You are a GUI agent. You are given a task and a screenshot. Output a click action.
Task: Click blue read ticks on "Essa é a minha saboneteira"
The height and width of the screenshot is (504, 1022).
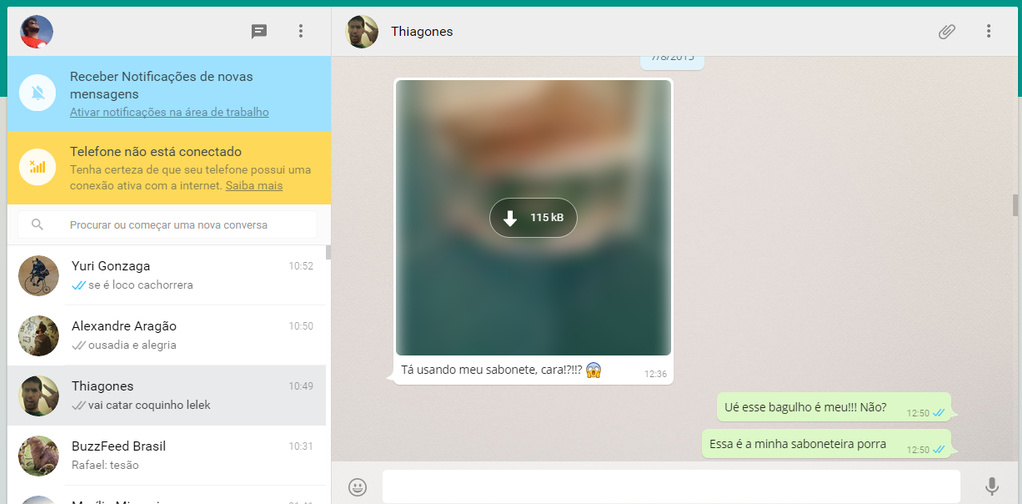click(x=939, y=449)
